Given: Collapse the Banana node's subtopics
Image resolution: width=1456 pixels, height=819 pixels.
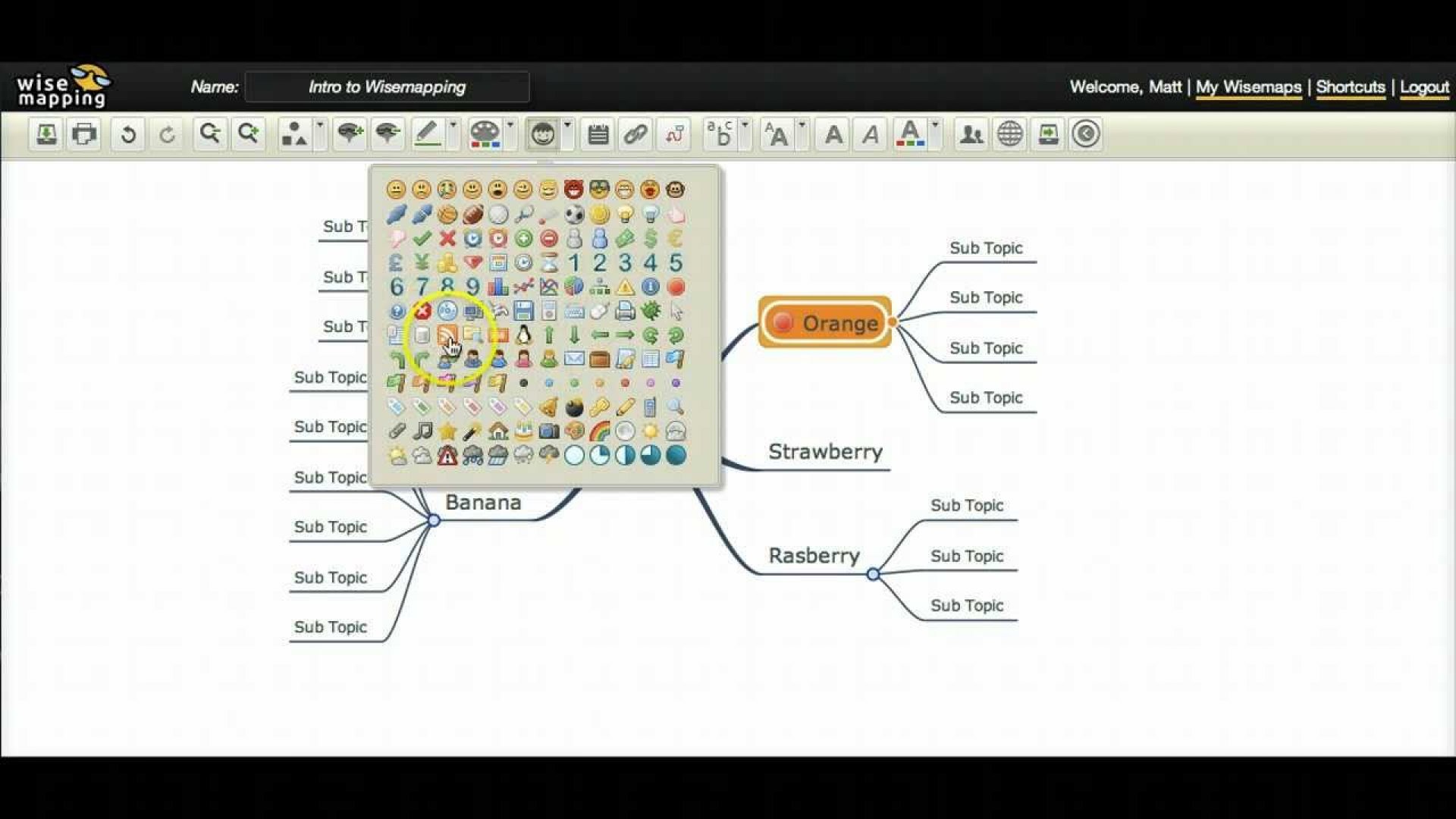Looking at the screenshot, I should click(x=434, y=520).
